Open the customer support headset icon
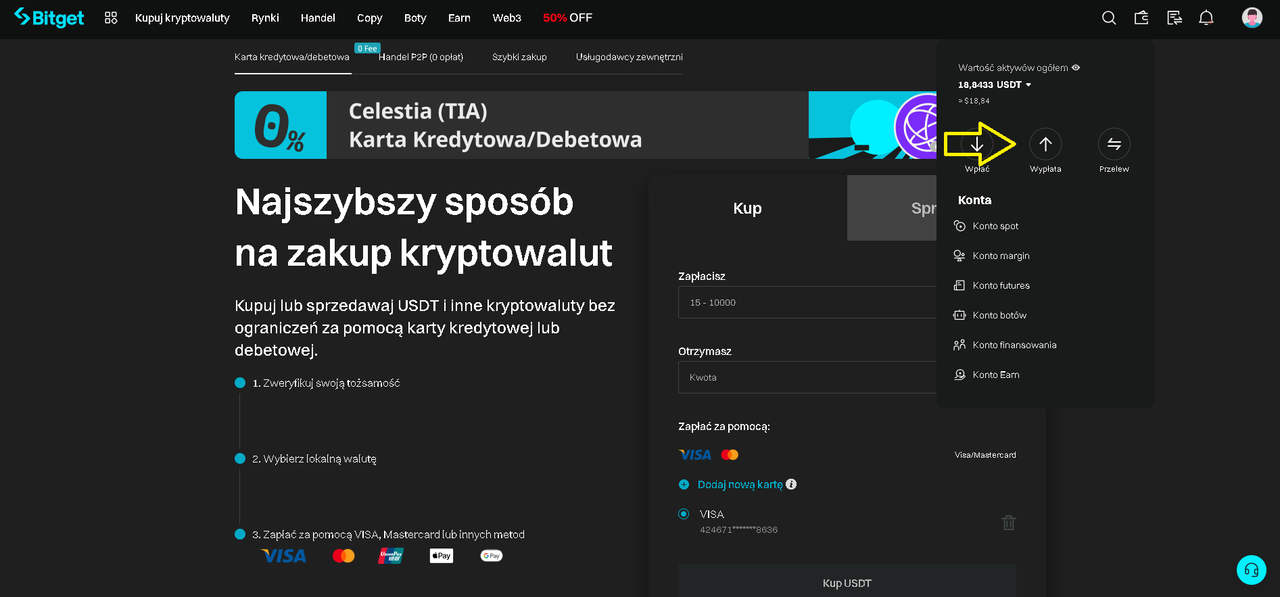1280x597 pixels. click(1251, 570)
